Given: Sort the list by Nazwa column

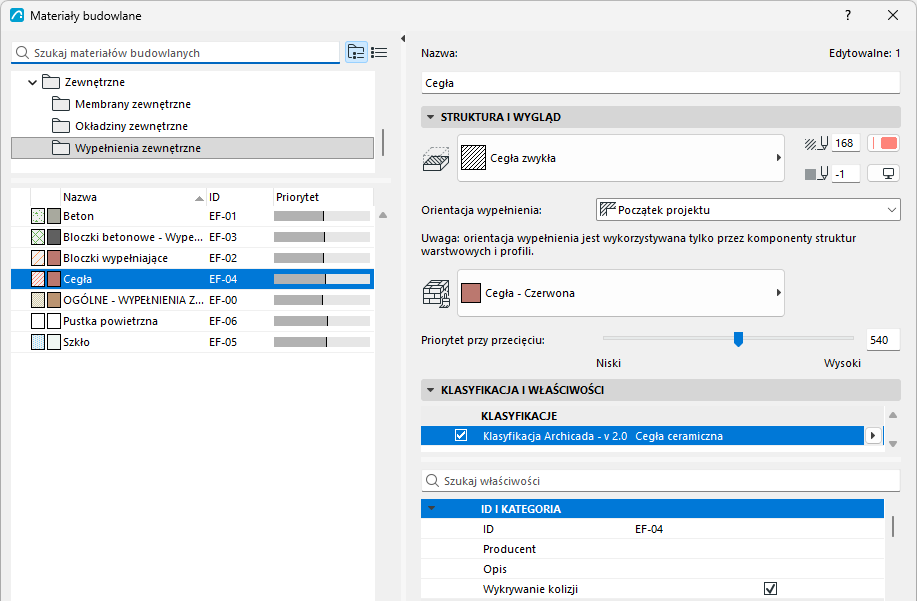Looking at the screenshot, I should click(133, 198).
